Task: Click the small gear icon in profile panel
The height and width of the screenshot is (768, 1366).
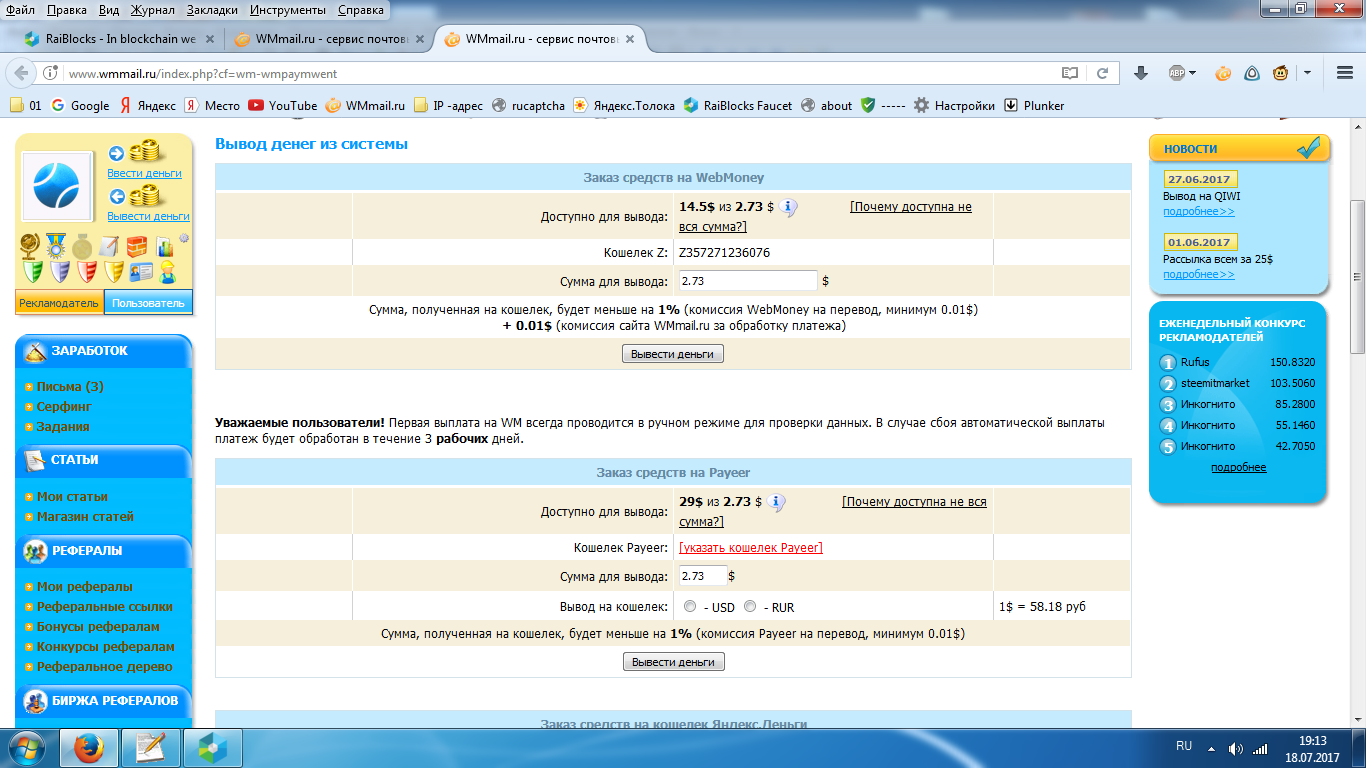Action: (x=184, y=238)
